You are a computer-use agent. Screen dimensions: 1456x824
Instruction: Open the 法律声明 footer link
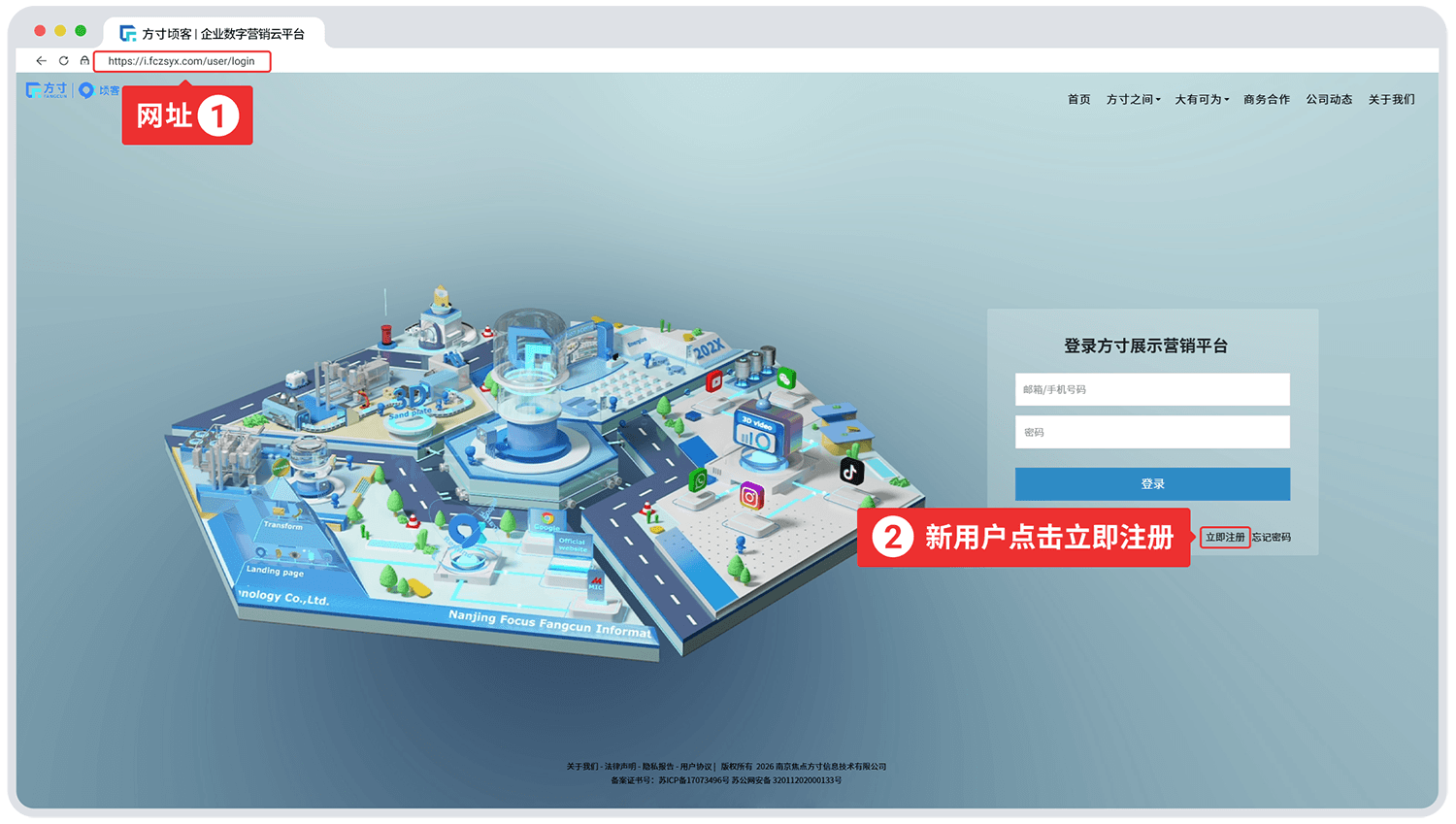(x=620, y=767)
